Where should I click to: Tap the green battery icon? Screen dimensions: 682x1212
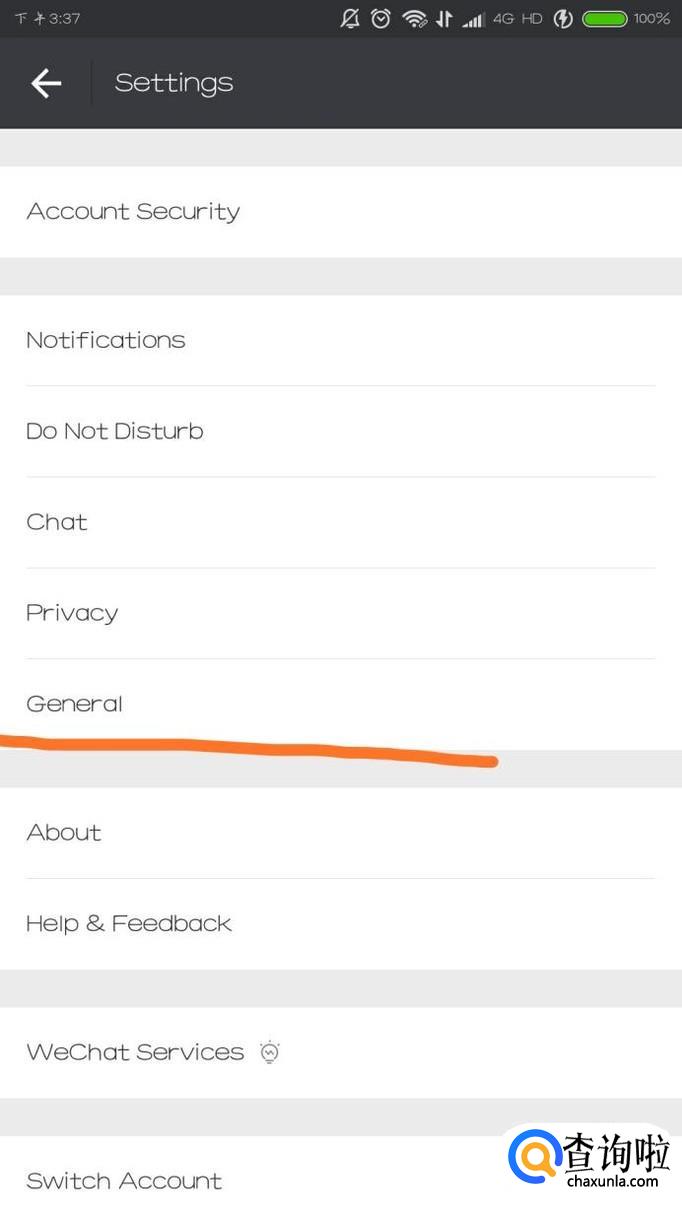click(x=604, y=19)
